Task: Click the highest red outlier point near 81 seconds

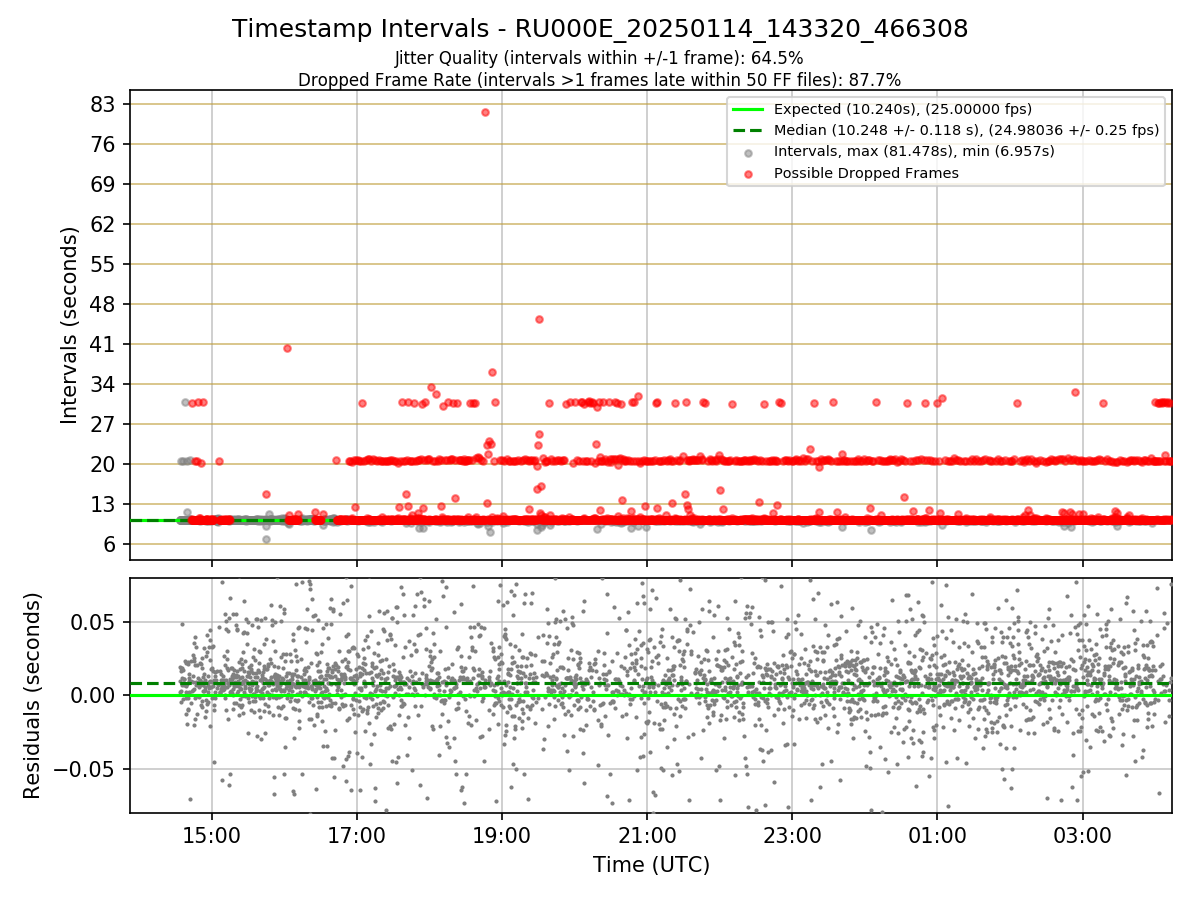Action: (485, 112)
